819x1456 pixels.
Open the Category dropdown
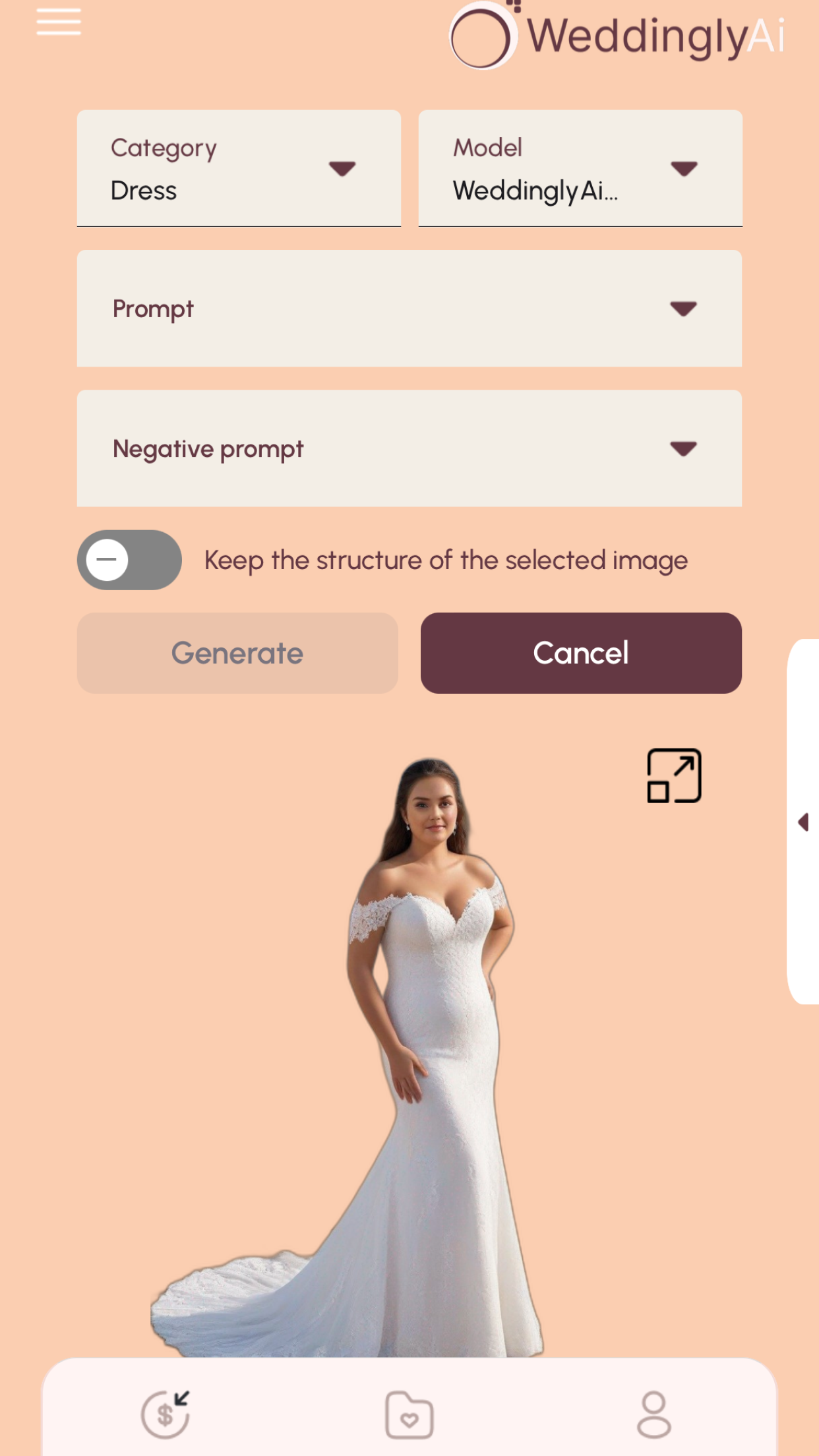coord(239,169)
